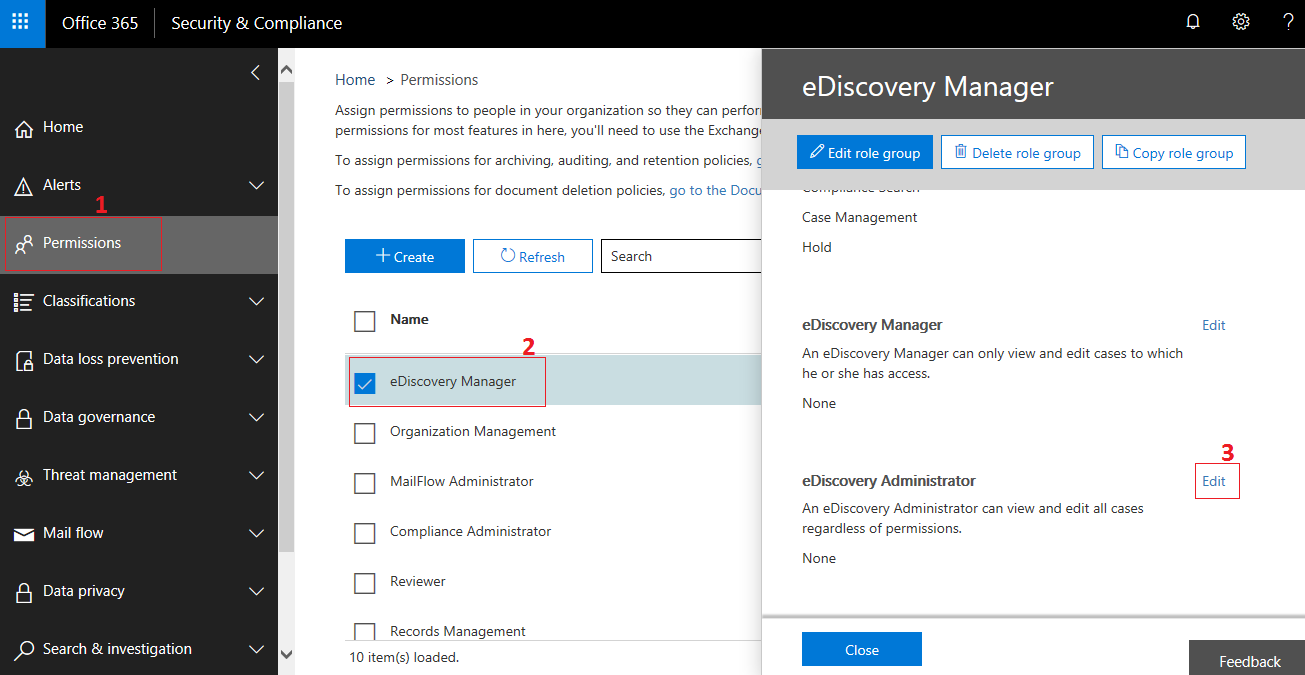This screenshot has width=1305, height=675.
Task: Uncheck the eDiscovery Manager checkbox
Action: [x=365, y=383]
